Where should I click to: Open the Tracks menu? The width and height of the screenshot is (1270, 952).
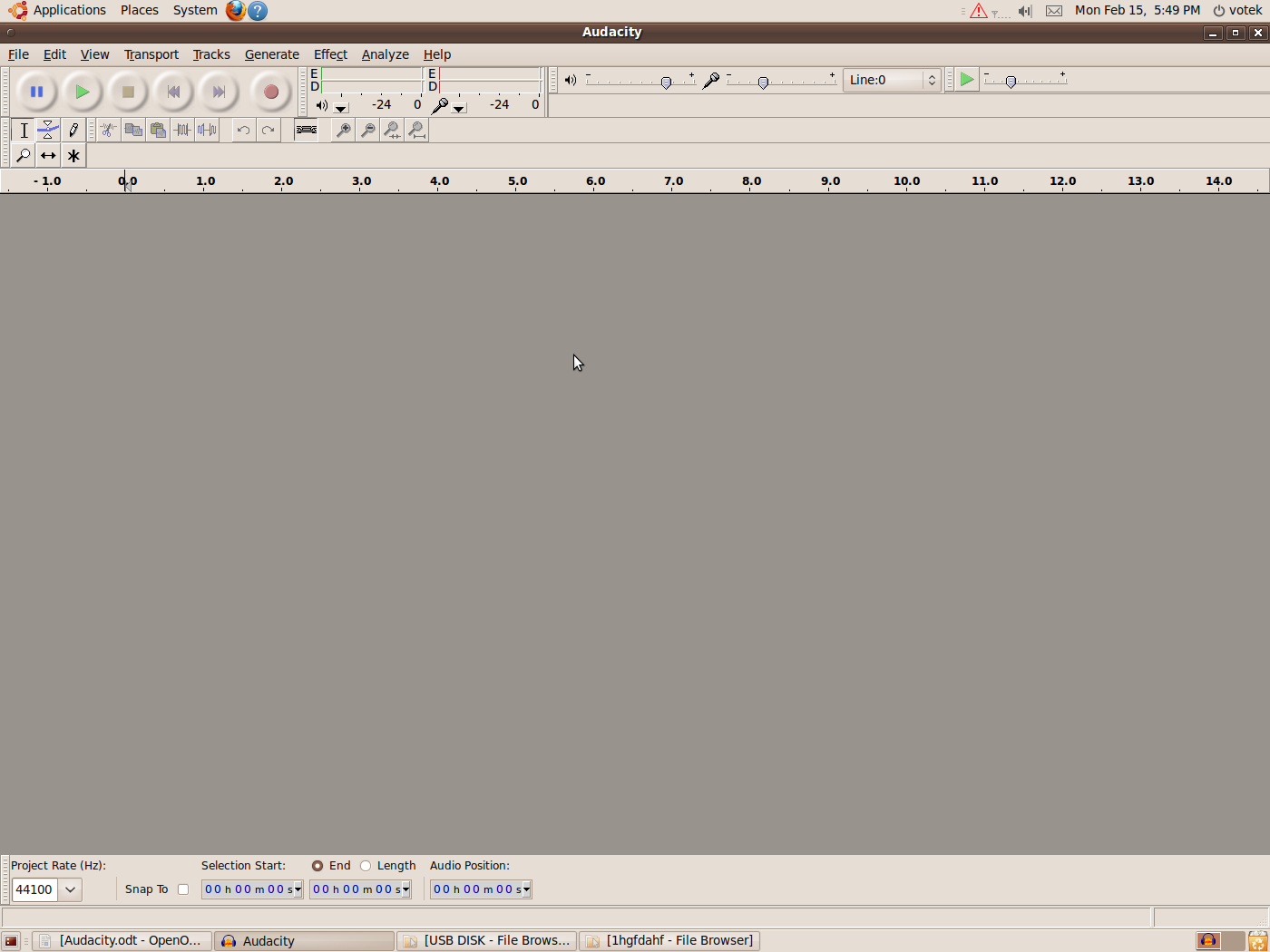point(211,54)
